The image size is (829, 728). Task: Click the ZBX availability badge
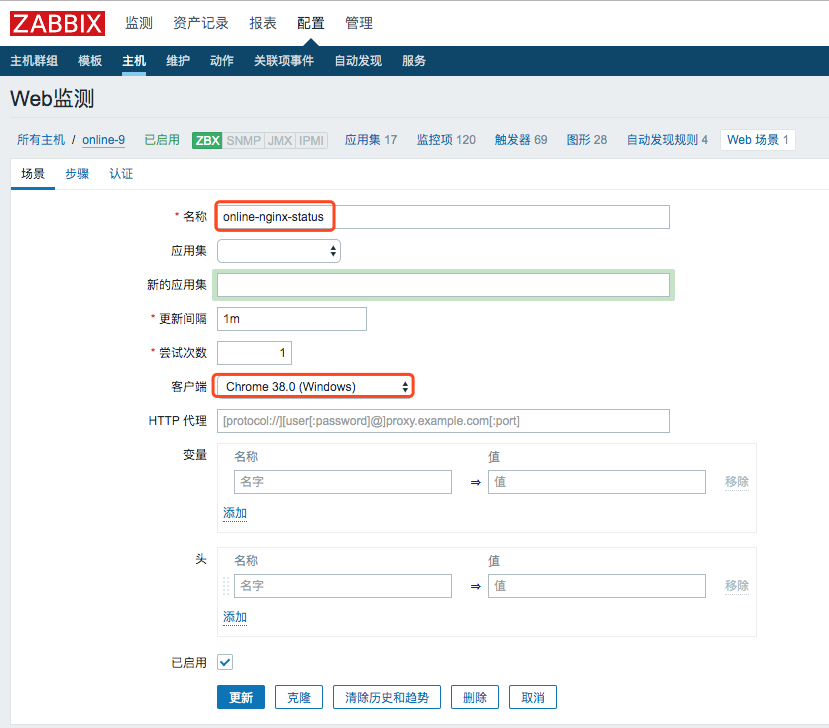(207, 140)
